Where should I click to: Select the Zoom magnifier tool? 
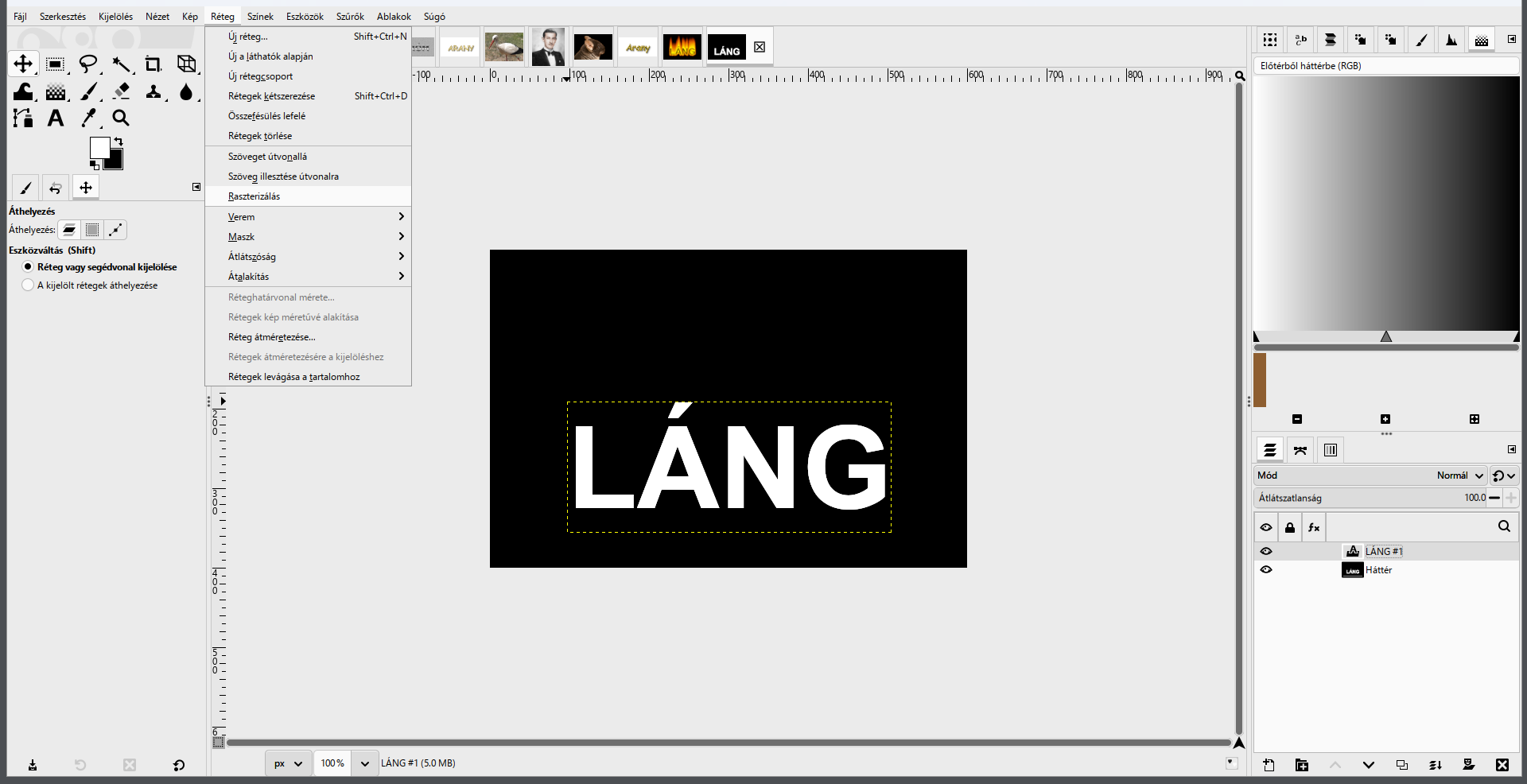click(x=121, y=118)
